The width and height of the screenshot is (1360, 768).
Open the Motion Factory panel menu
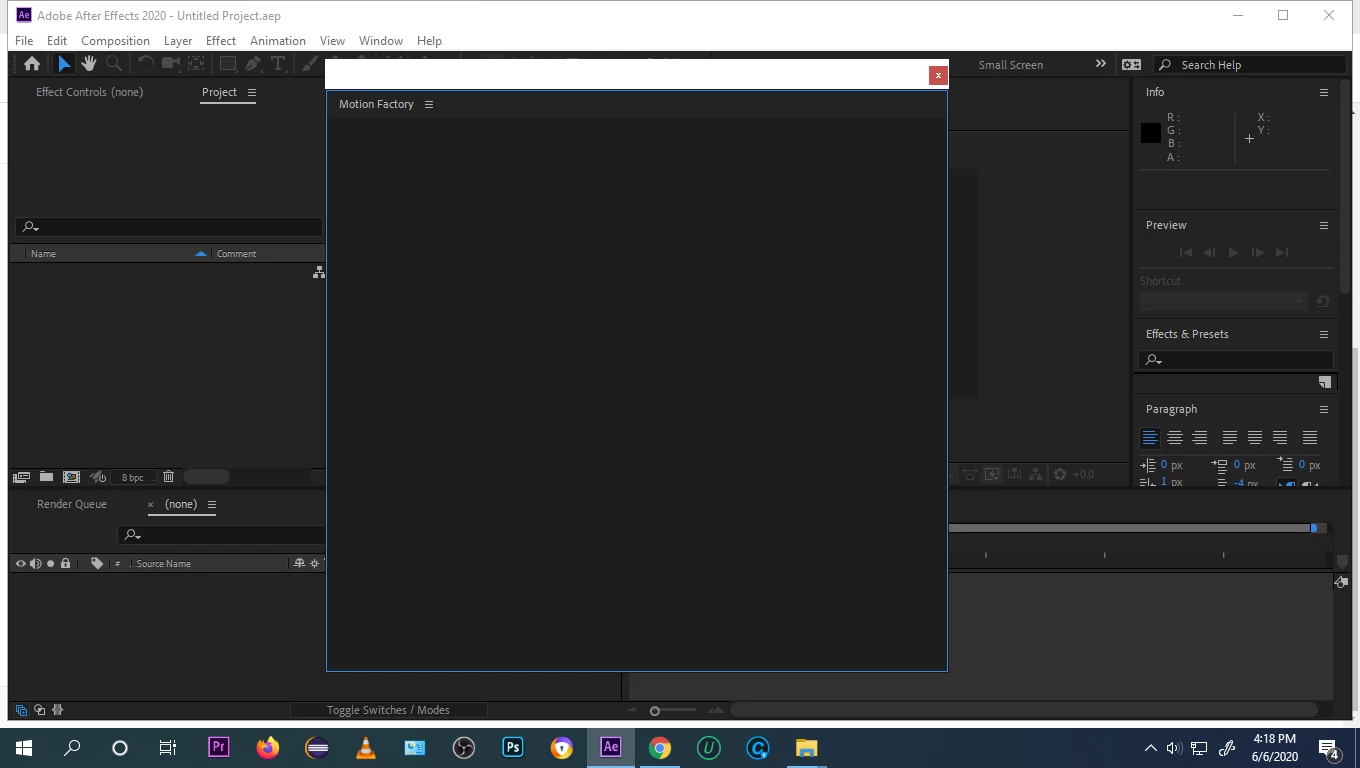point(429,104)
